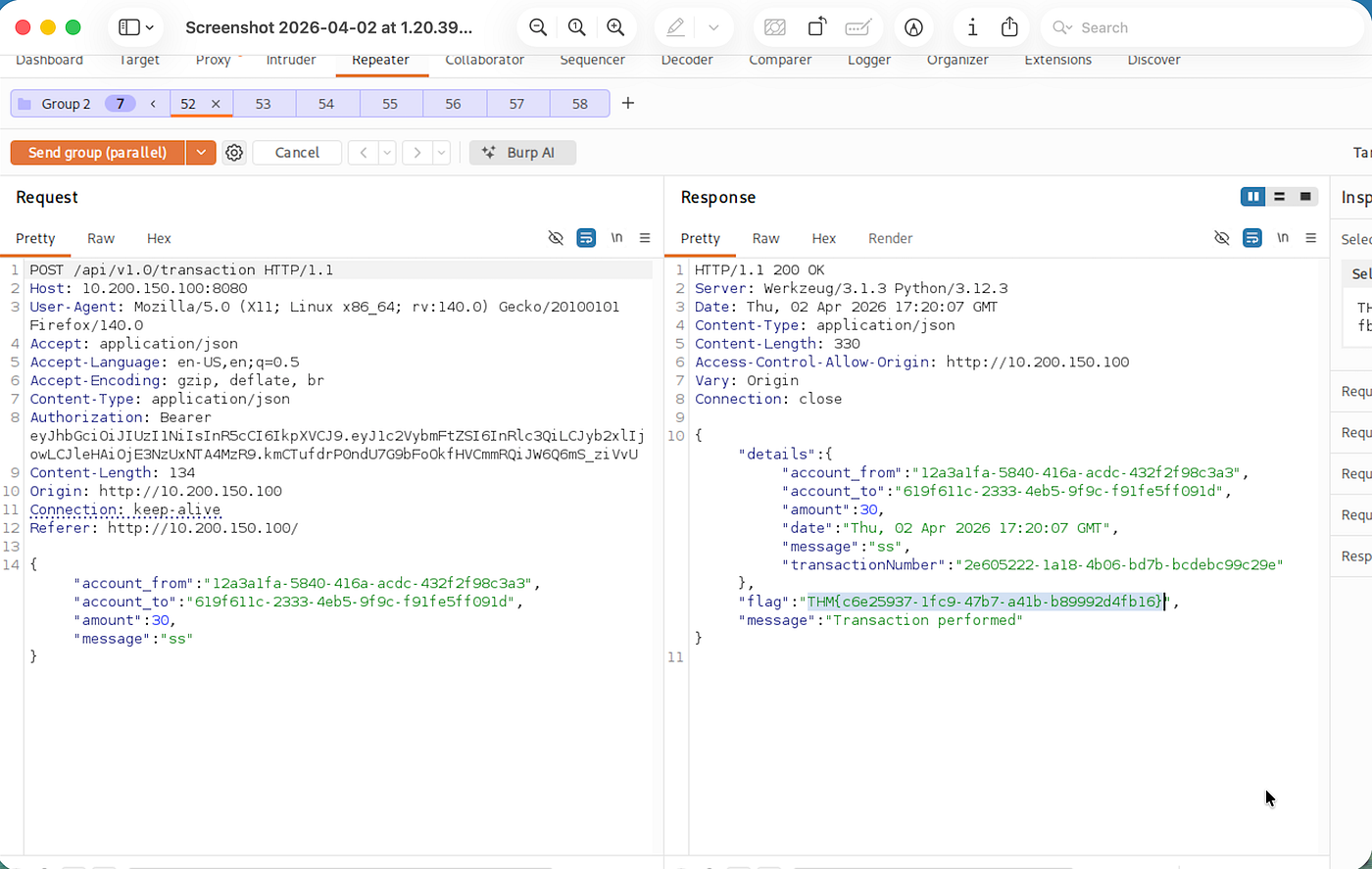Screen dimensions: 1372x869
Task: Open the Response Render tab
Action: (890, 238)
